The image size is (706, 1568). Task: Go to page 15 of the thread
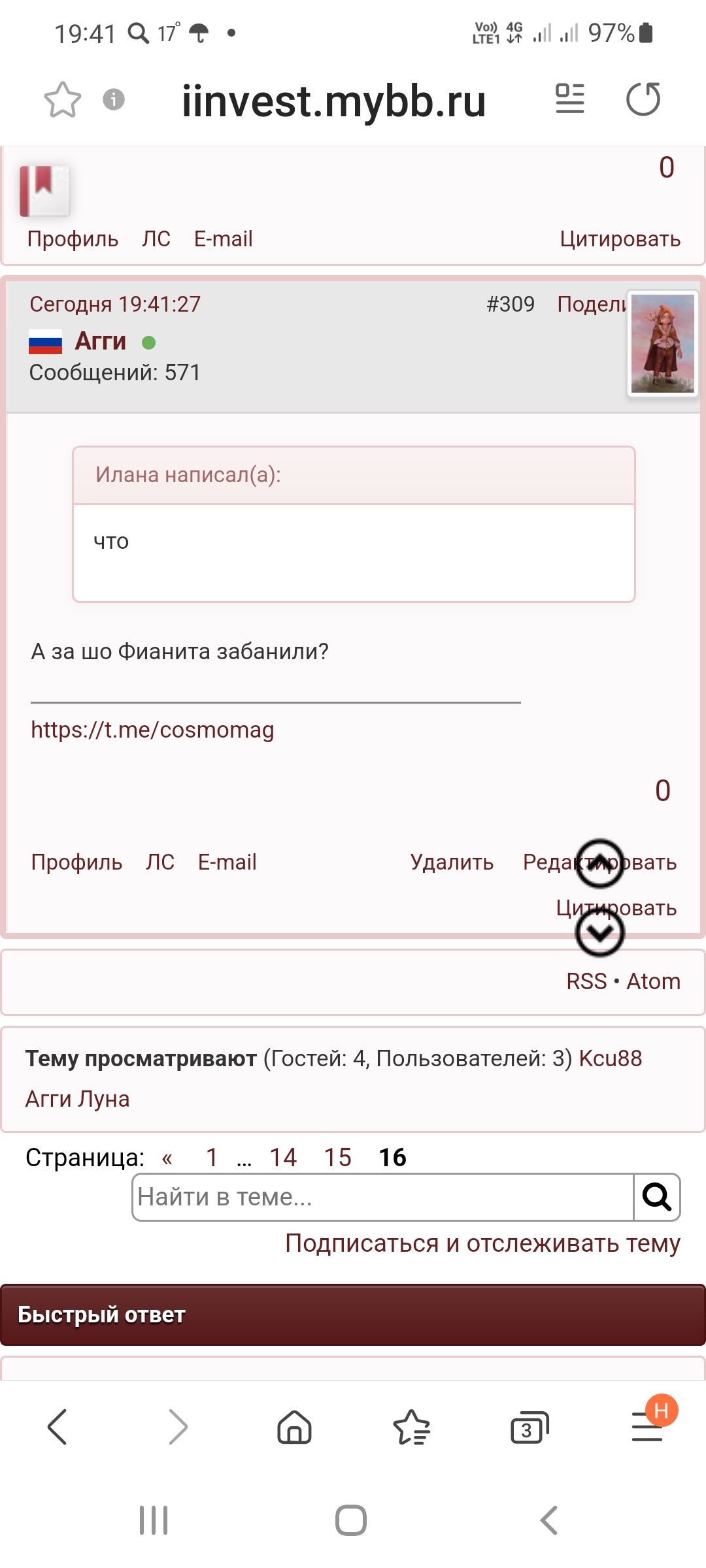tap(338, 1158)
